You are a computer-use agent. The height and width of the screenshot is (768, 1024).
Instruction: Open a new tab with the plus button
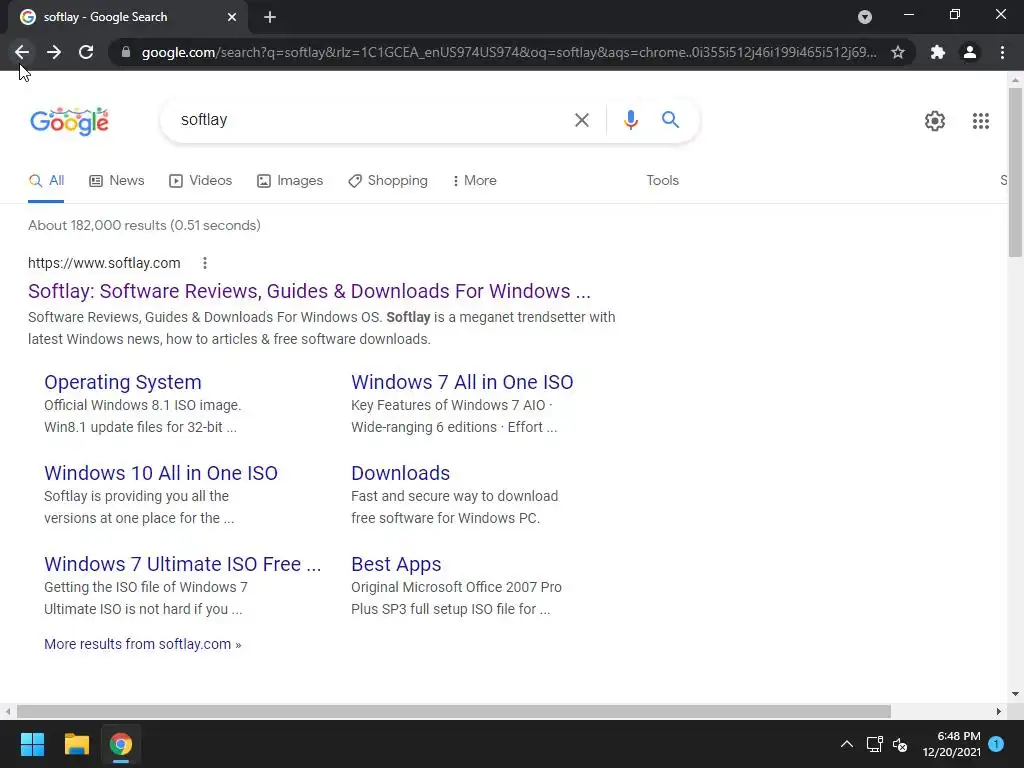pos(270,17)
